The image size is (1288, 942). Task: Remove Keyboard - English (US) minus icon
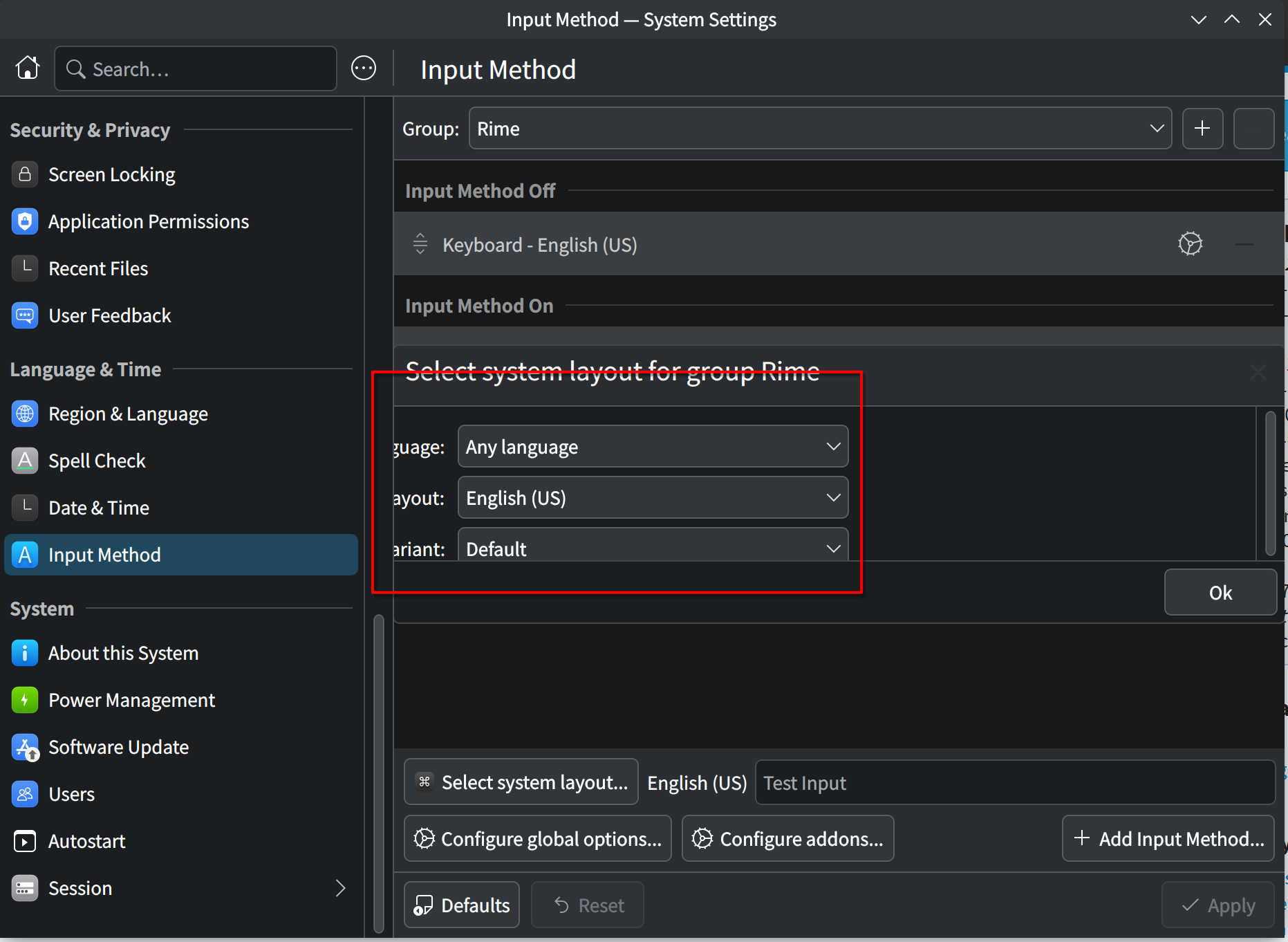click(x=1244, y=243)
